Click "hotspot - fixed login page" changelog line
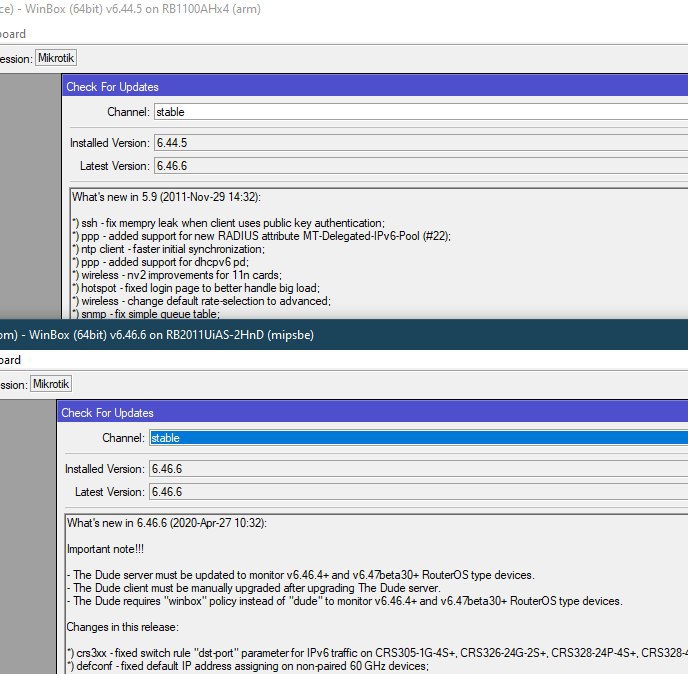The image size is (688, 674). [x=196, y=288]
